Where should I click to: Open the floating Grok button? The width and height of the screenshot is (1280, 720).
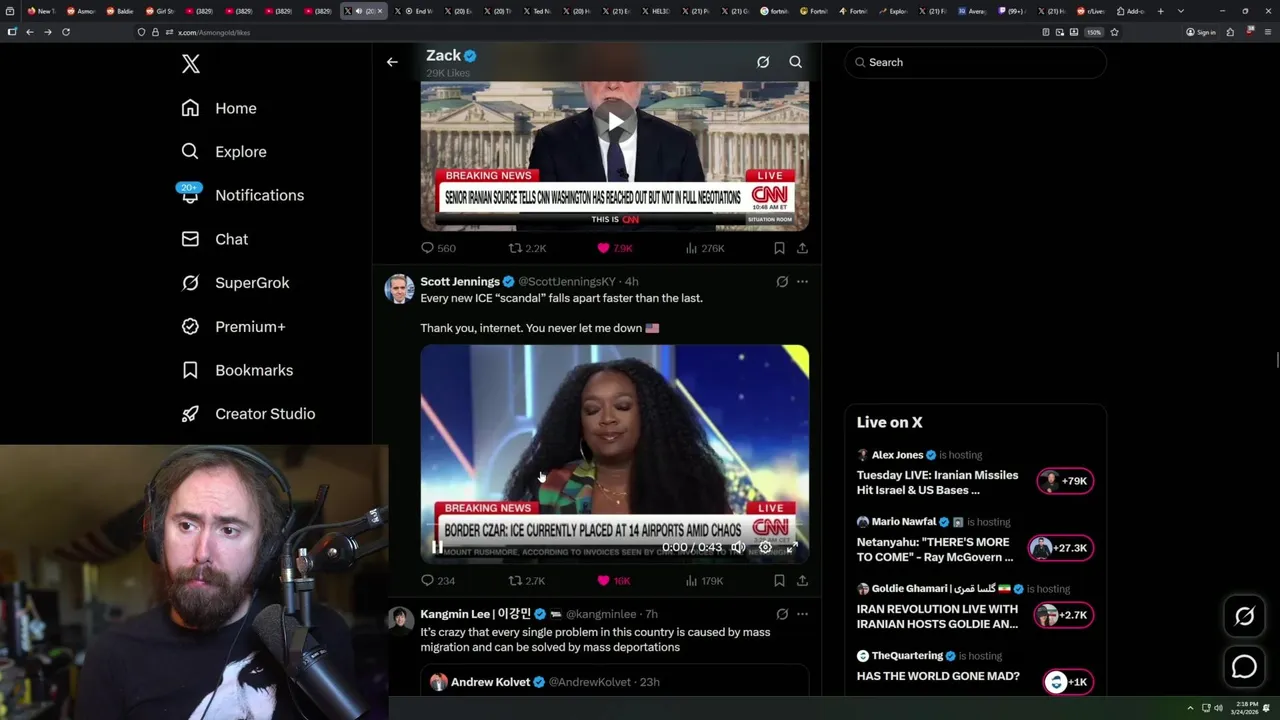[x=1244, y=617]
